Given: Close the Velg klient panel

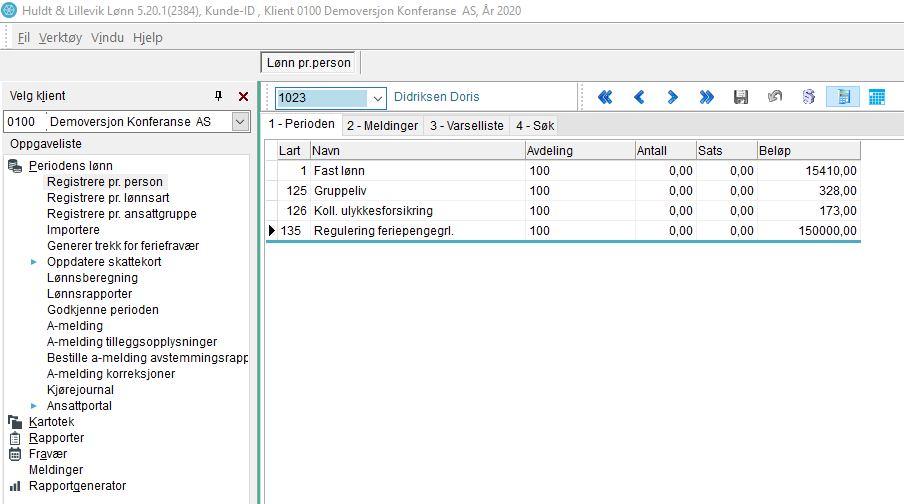Looking at the screenshot, I should coord(243,96).
